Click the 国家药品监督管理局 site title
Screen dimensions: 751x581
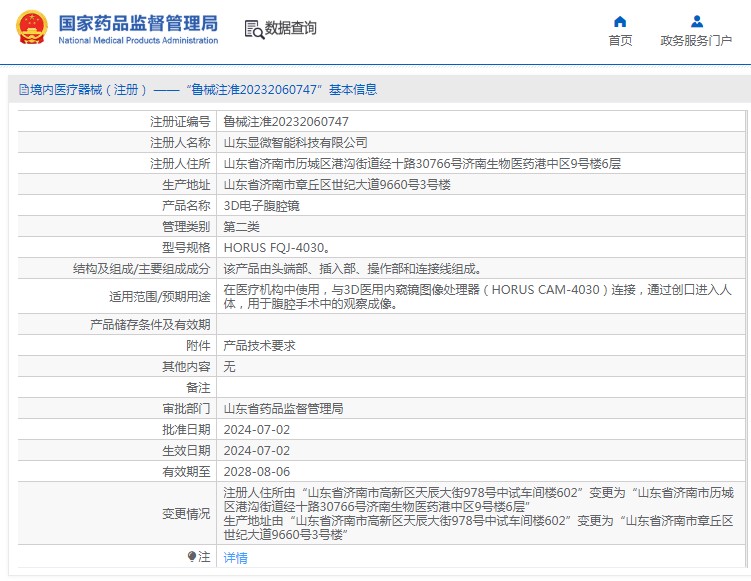(137, 21)
